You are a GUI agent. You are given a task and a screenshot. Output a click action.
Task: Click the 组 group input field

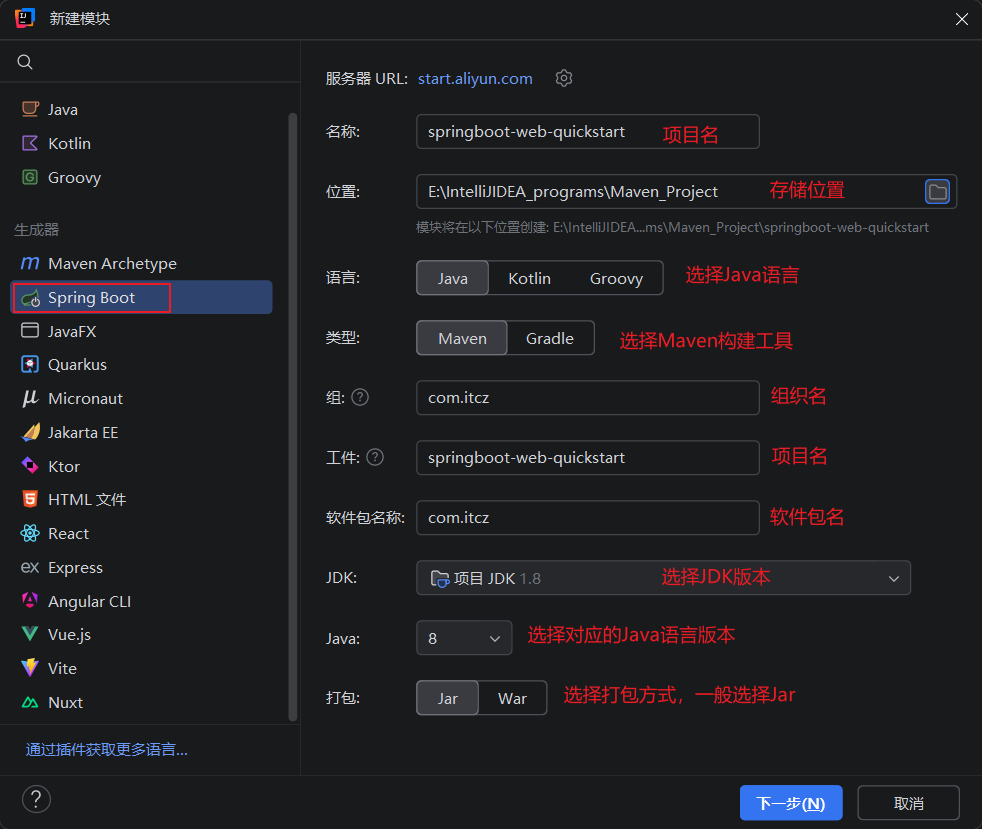(x=587, y=398)
